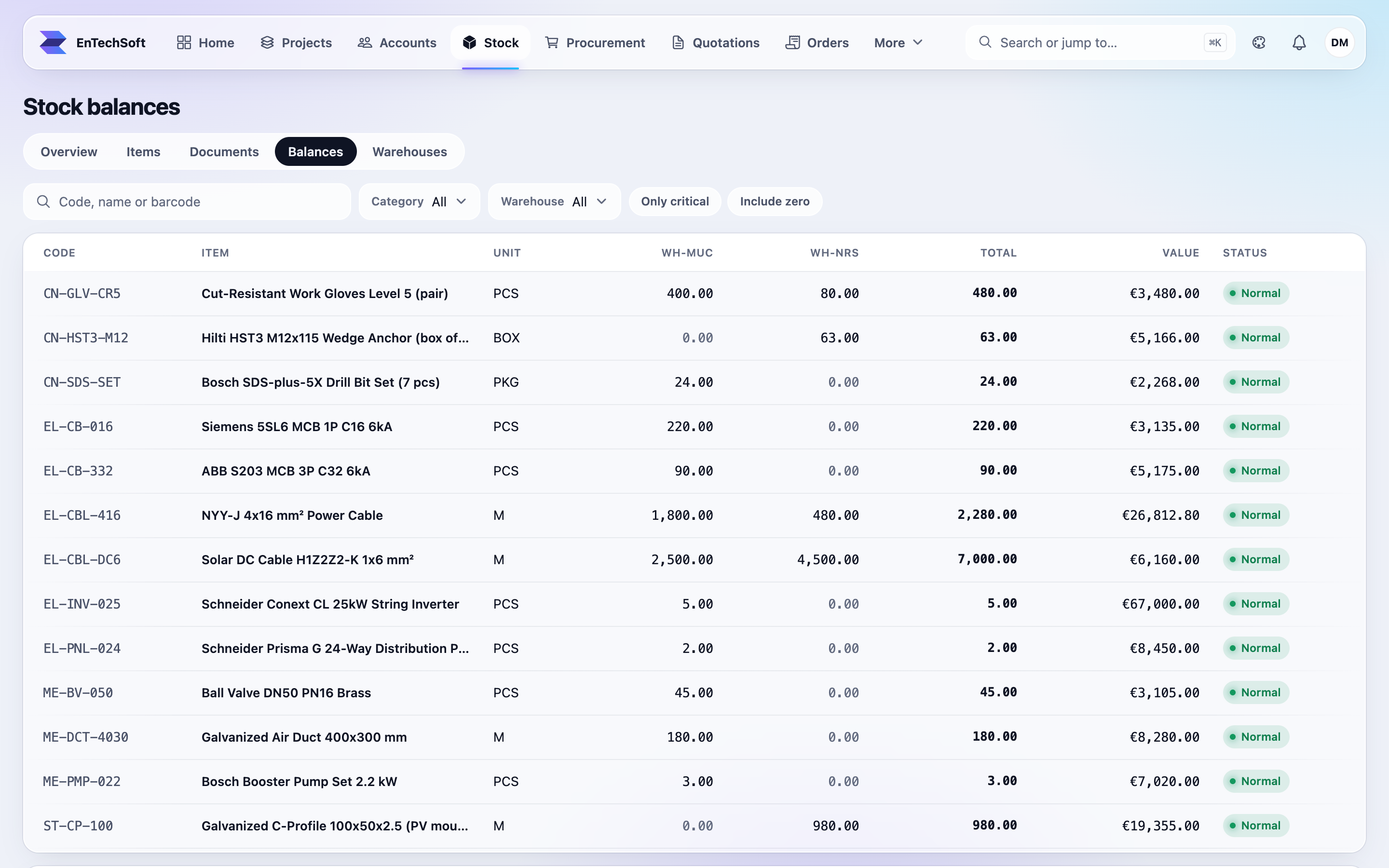Open the Warehouse filter dropdown

point(554,202)
